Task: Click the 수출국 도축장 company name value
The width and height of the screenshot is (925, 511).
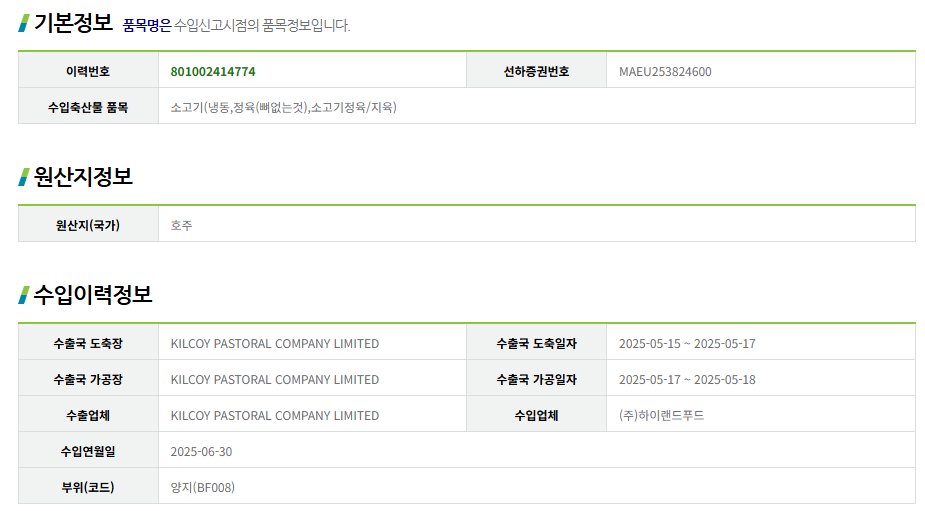Action: tap(275, 343)
